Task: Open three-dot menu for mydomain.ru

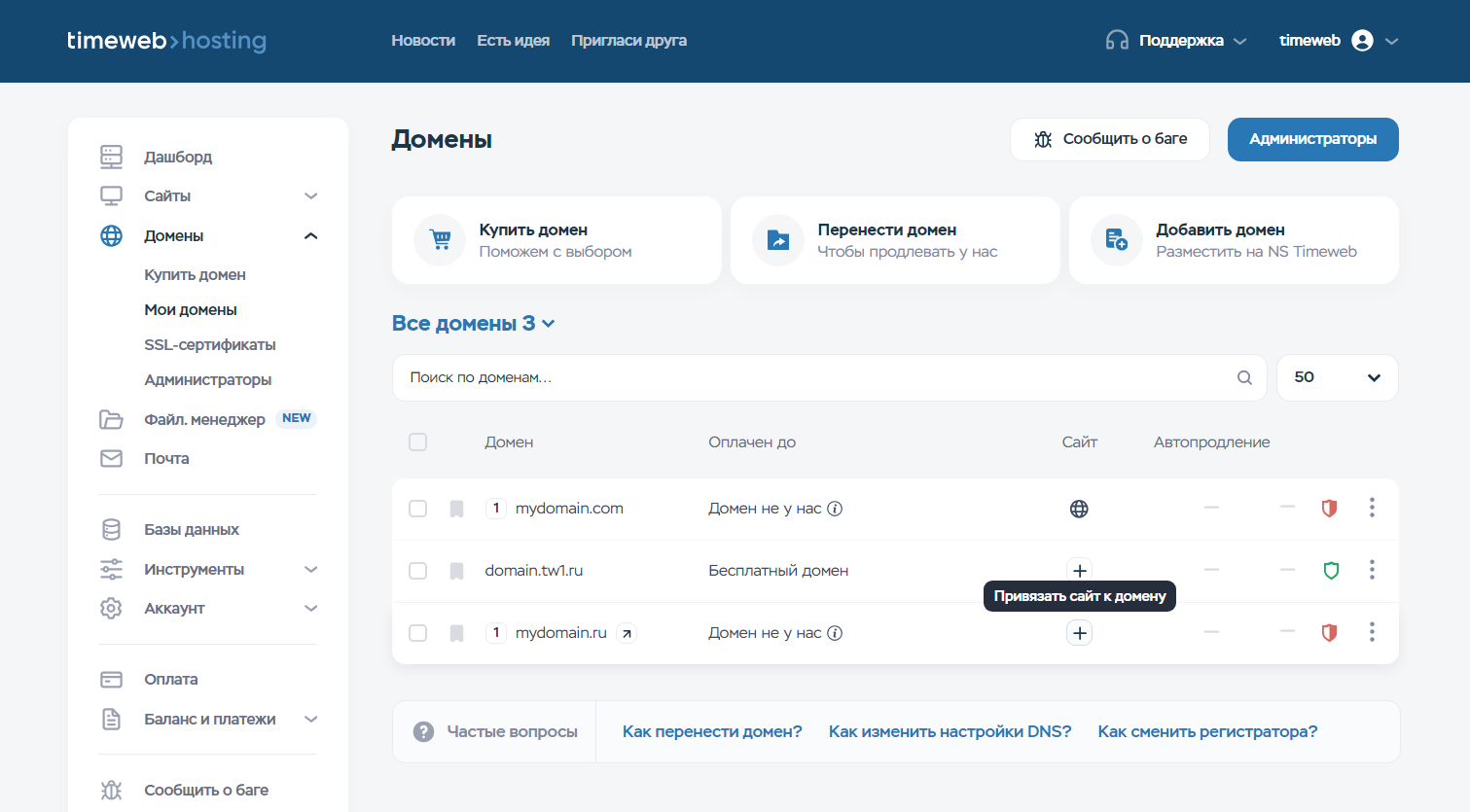Action: coord(1372,632)
